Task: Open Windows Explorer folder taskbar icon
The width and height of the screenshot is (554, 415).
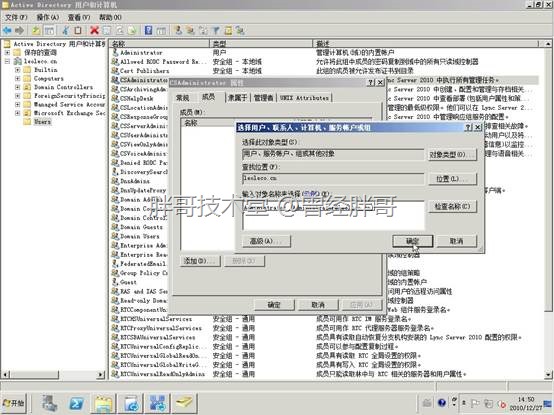Action: [x=104, y=403]
